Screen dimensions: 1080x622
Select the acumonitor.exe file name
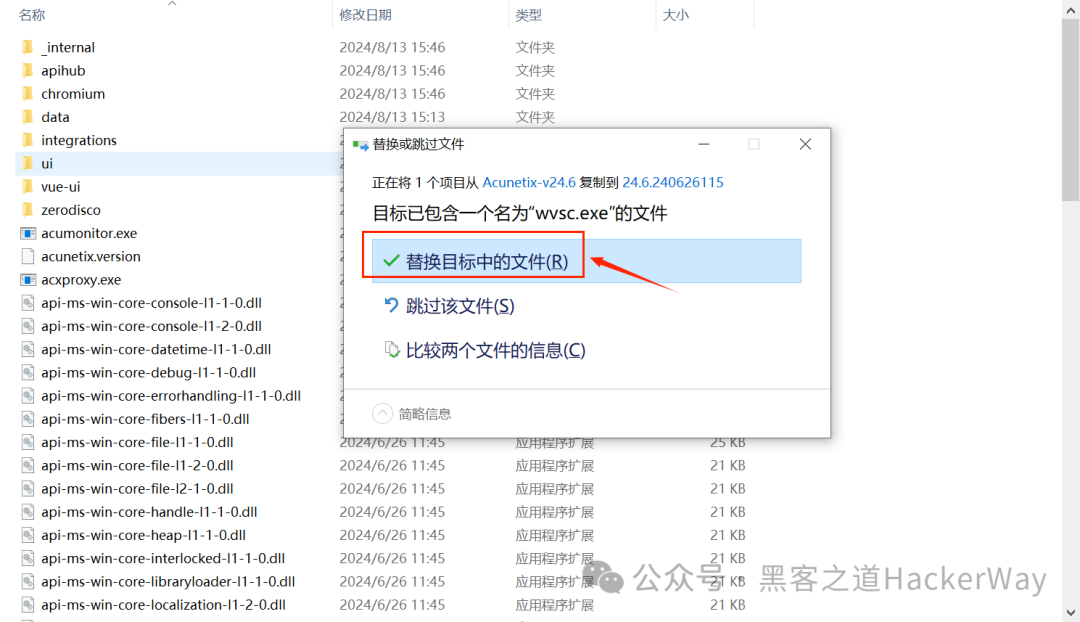[89, 233]
